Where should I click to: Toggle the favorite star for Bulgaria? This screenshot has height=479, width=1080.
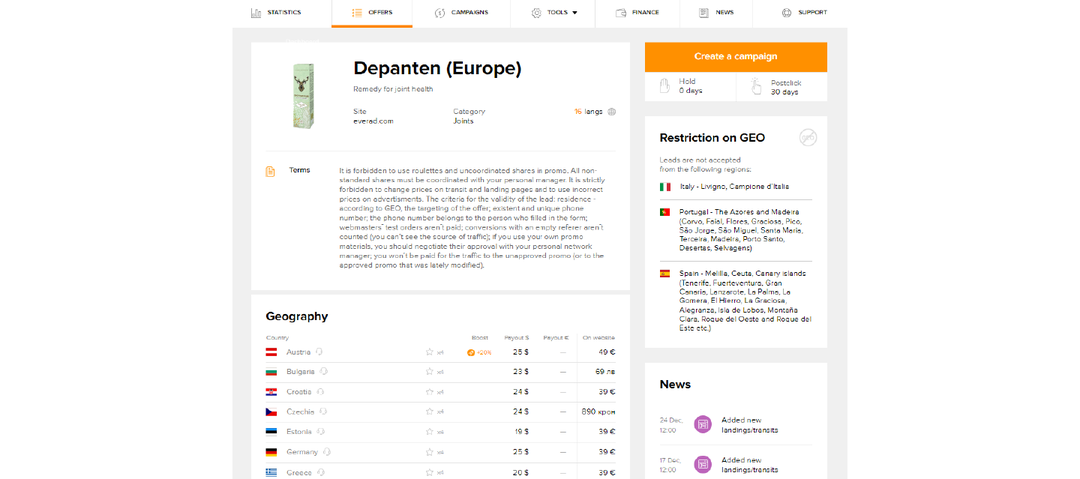tap(430, 372)
